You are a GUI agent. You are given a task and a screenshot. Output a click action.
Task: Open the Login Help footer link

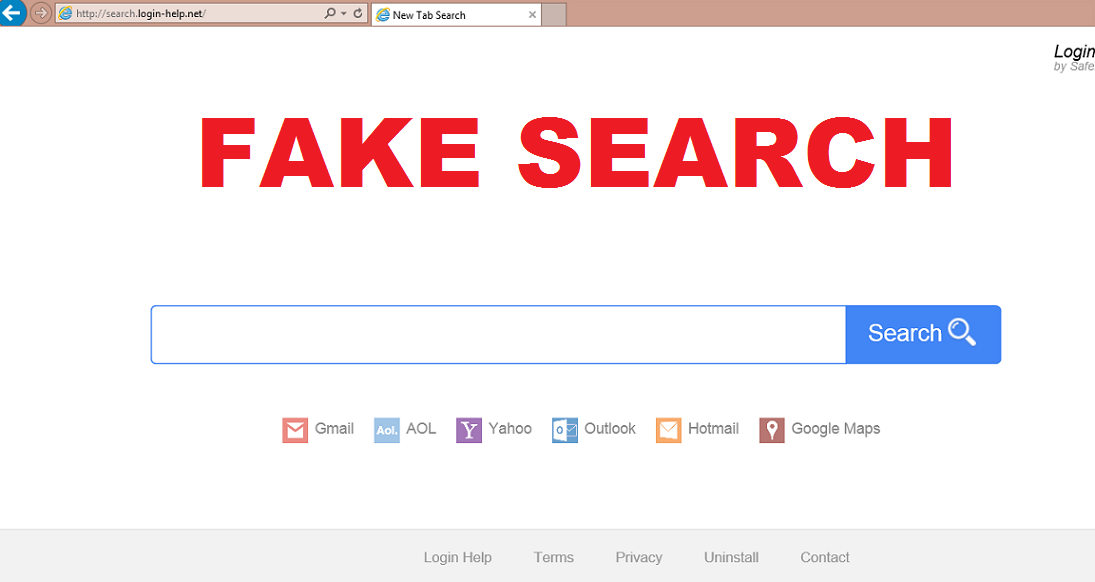(x=457, y=558)
